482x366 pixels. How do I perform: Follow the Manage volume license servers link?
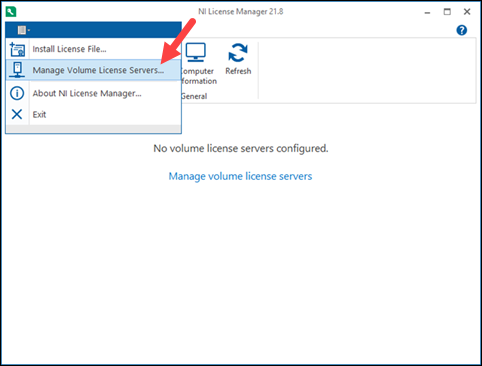(x=240, y=176)
